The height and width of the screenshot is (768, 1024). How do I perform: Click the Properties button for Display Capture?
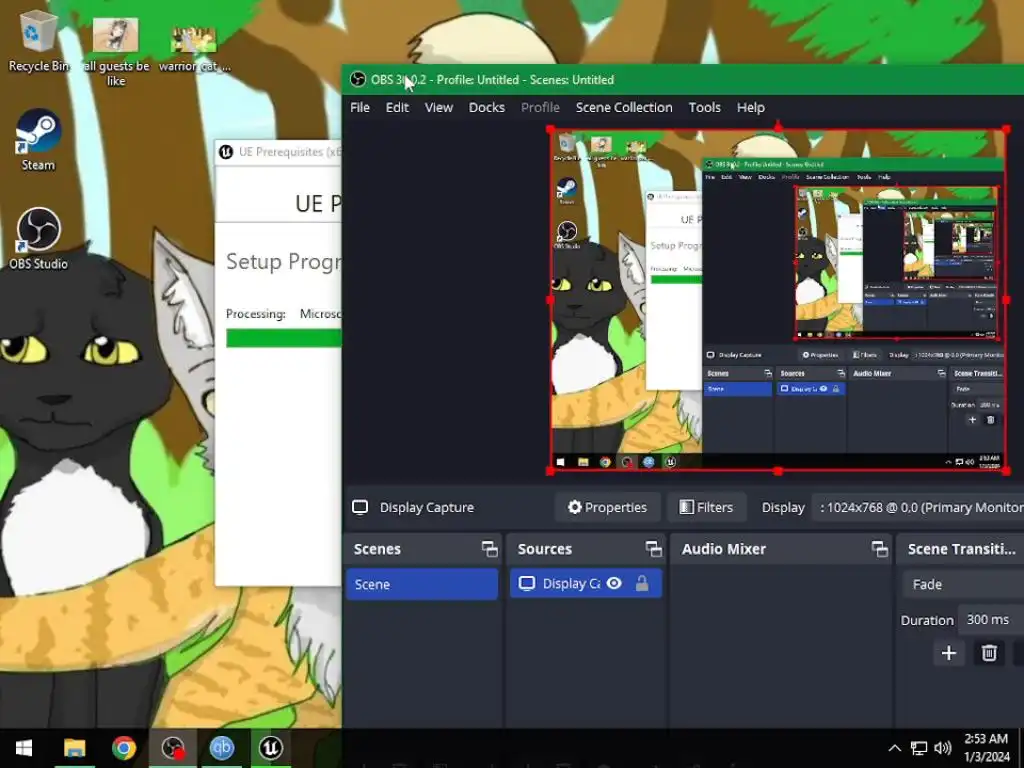tap(607, 507)
